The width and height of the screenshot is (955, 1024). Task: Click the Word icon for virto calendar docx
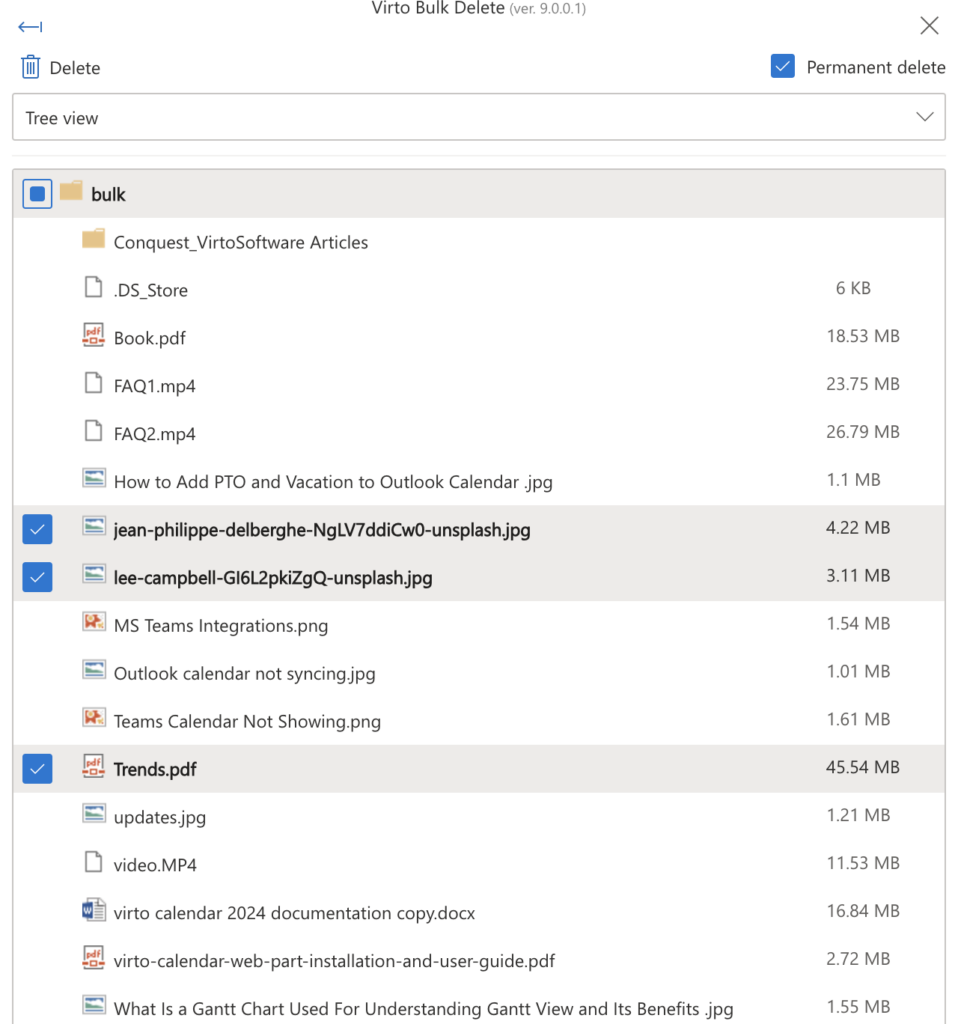click(93, 910)
